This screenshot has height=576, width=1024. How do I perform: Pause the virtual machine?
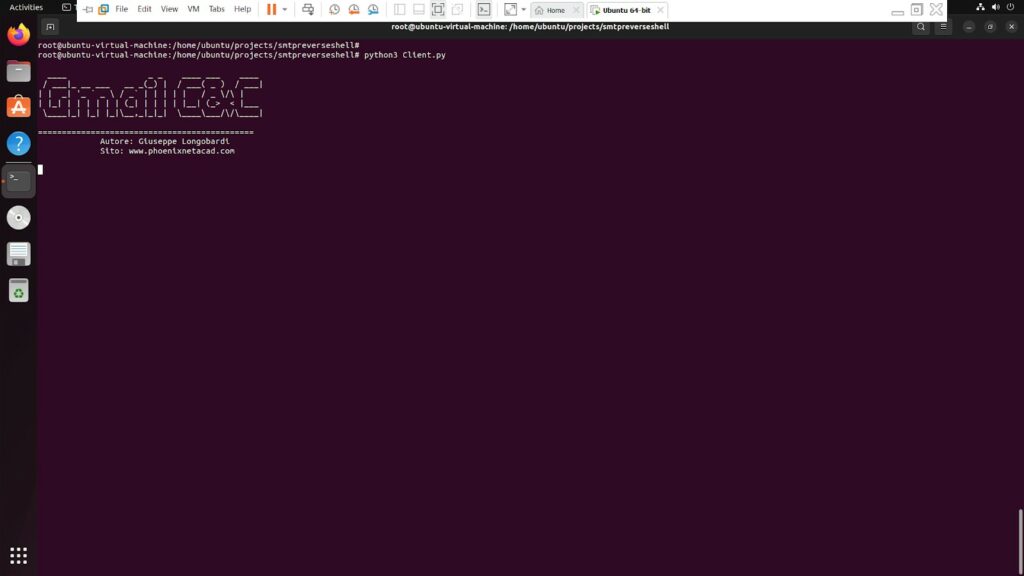[271, 10]
